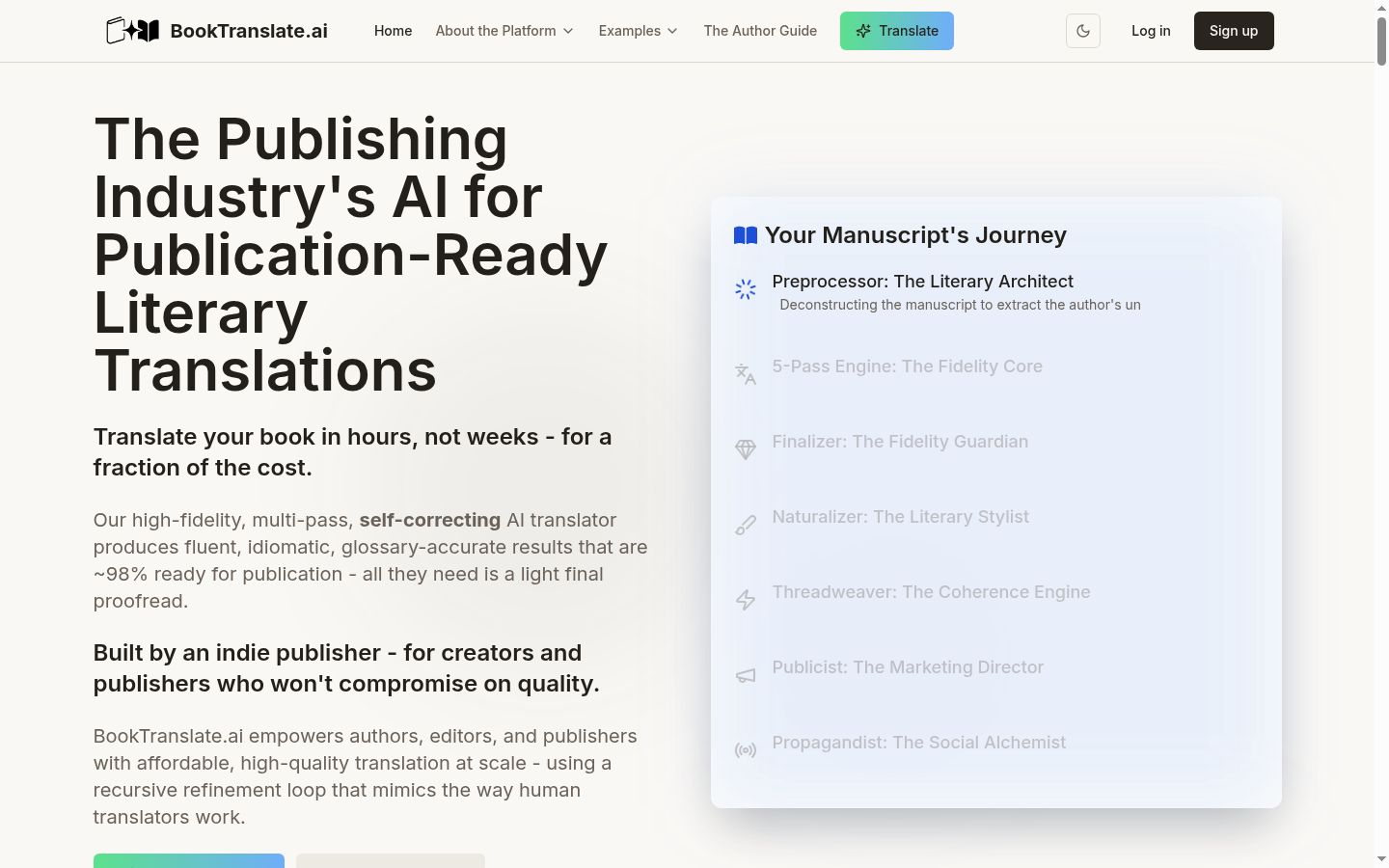Click the scrollbar down arrow

[1381, 858]
